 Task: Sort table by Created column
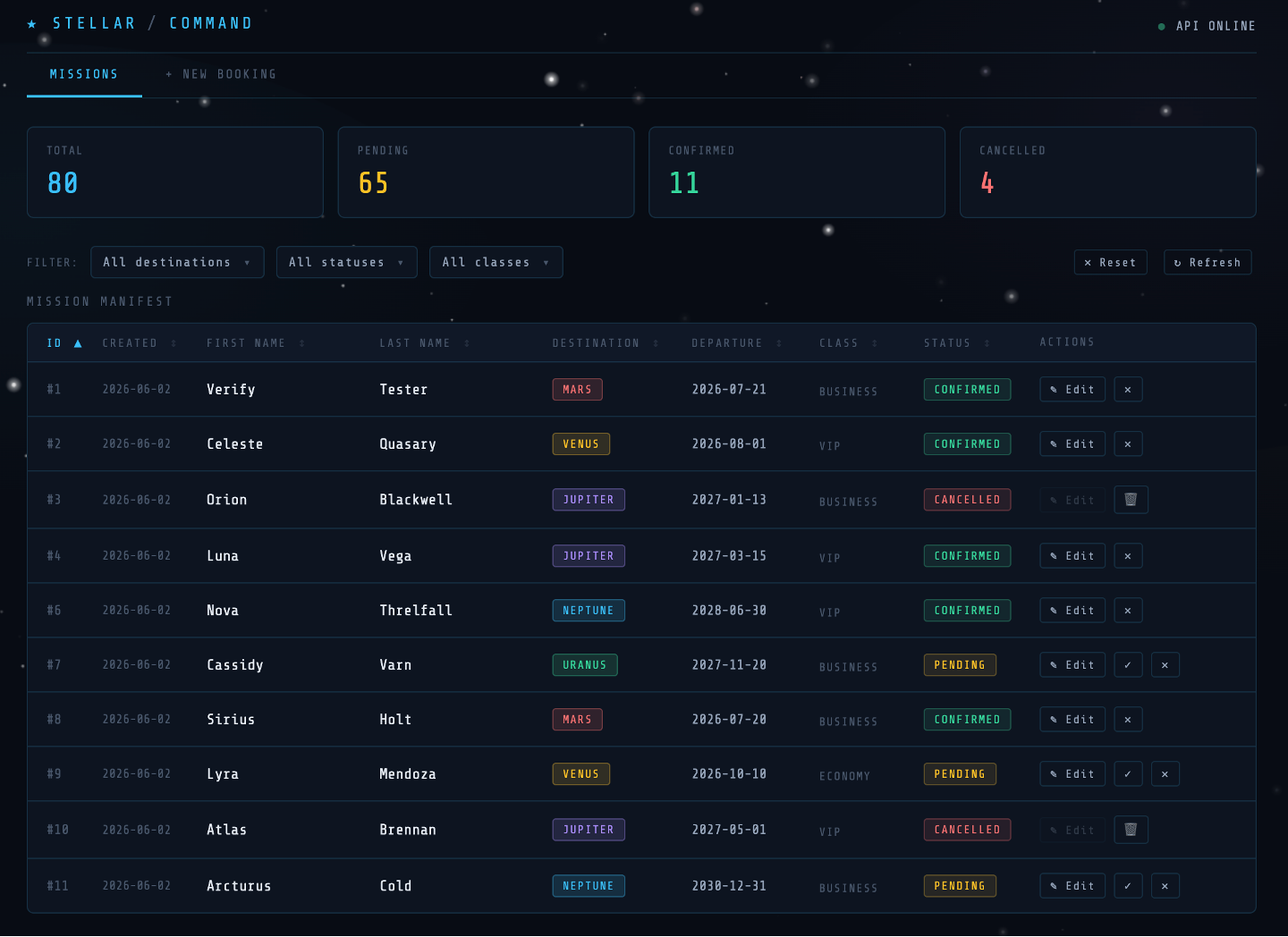140,343
